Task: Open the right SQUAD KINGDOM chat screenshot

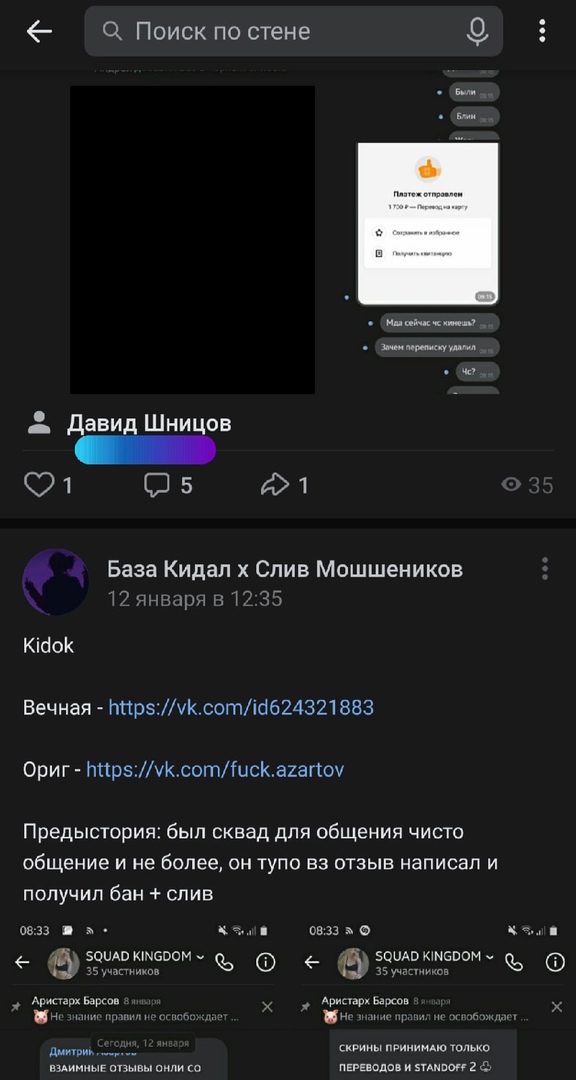Action: (x=433, y=1001)
